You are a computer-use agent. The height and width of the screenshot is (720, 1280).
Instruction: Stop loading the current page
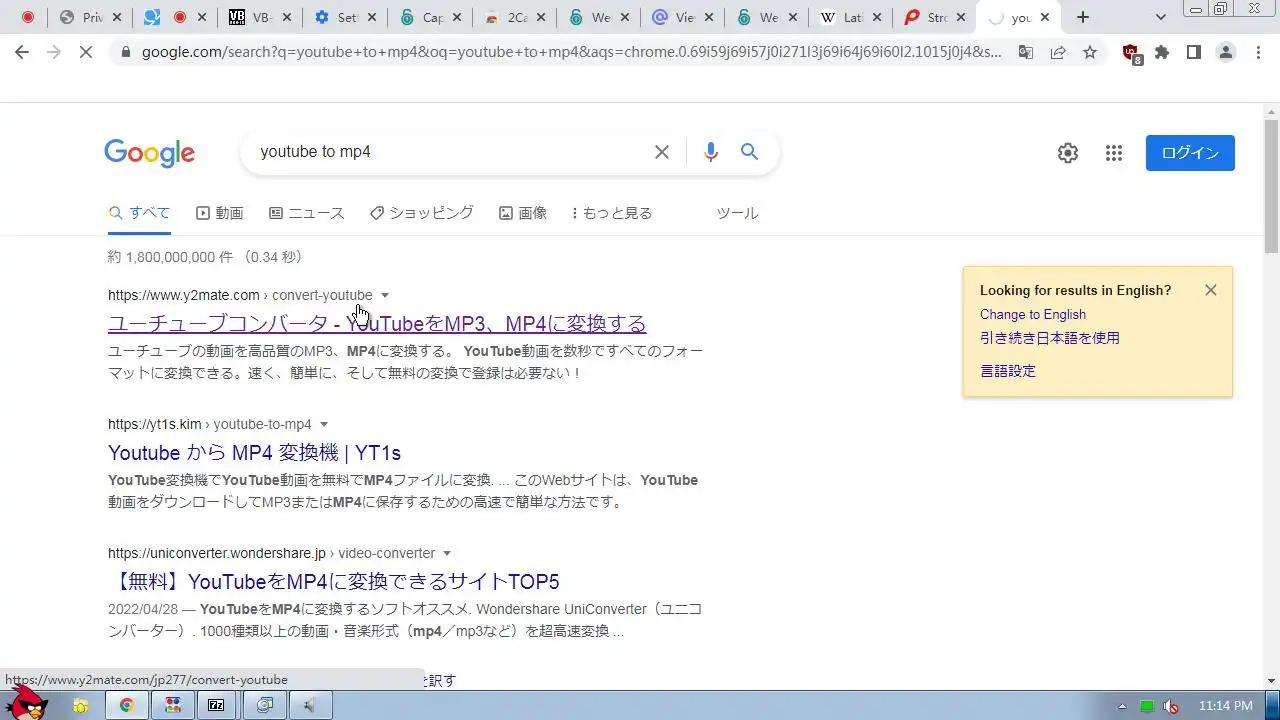coord(86,52)
